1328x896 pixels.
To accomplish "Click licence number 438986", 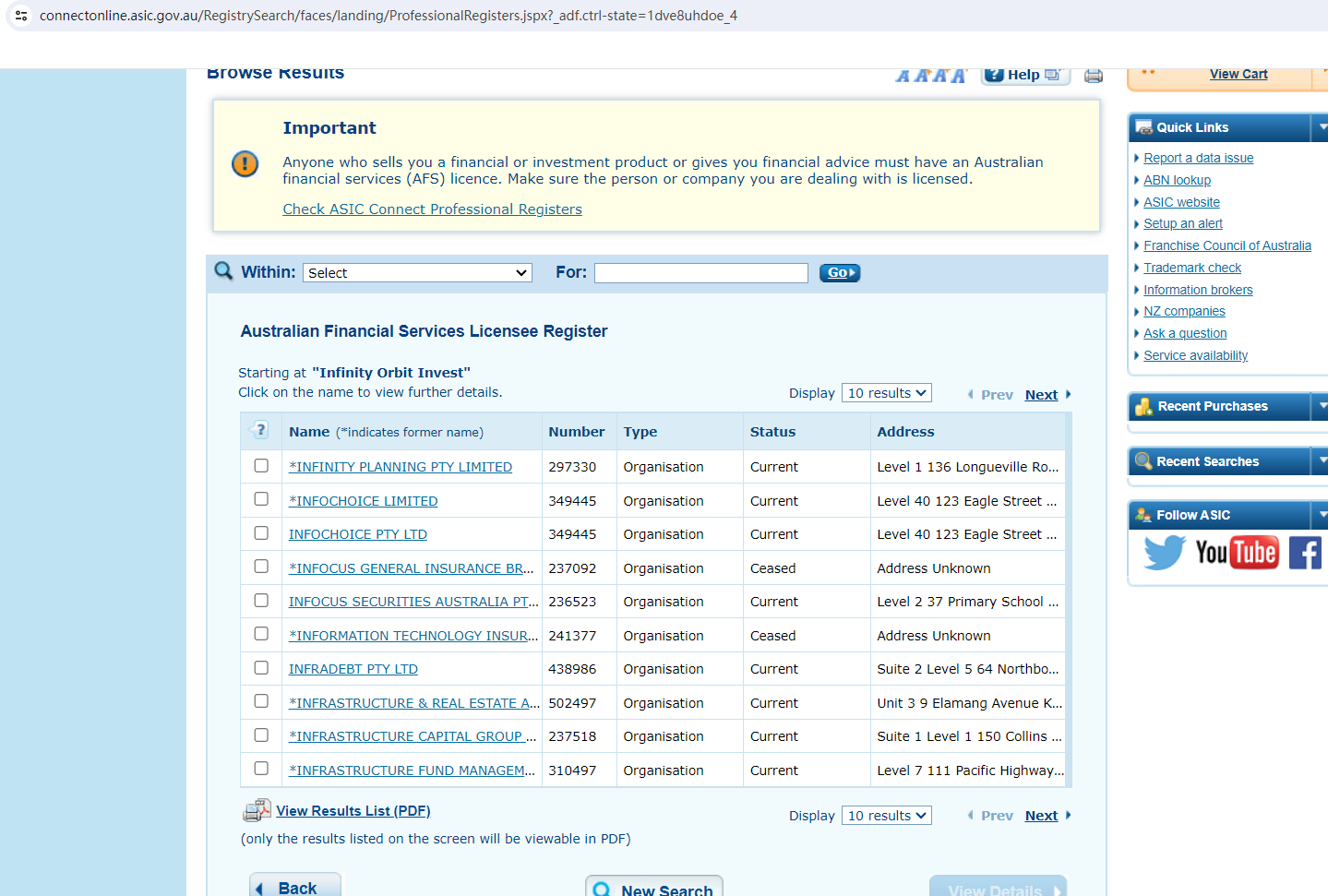I will pyautogui.click(x=572, y=669).
